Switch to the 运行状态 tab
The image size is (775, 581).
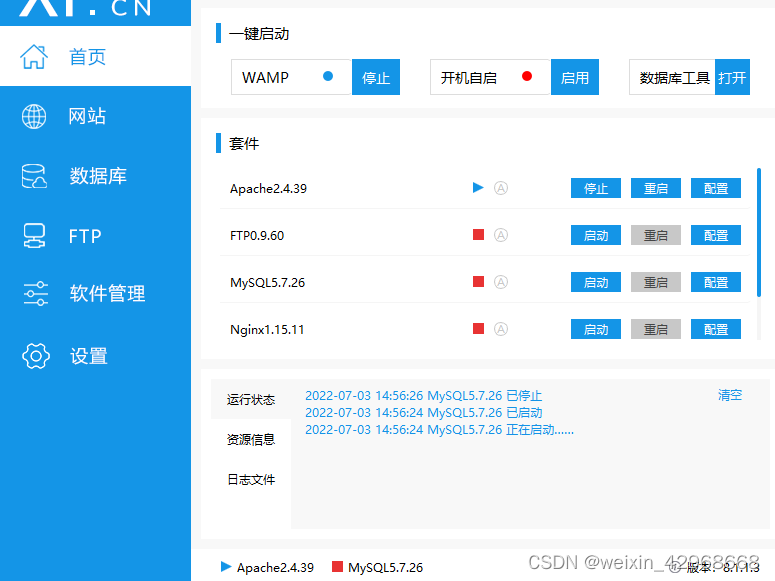[x=251, y=399]
